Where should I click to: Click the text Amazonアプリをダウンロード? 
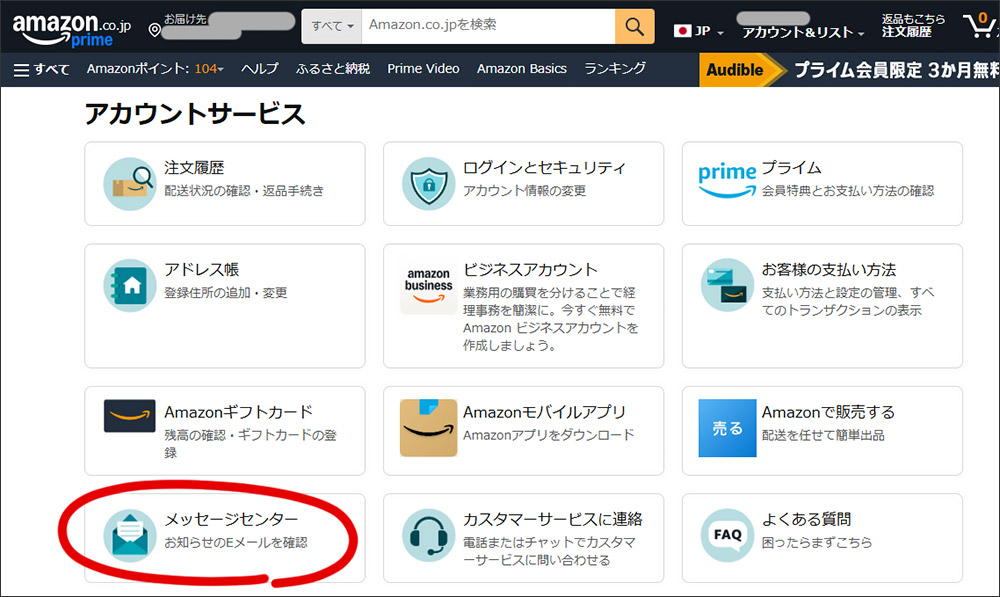(x=548, y=435)
